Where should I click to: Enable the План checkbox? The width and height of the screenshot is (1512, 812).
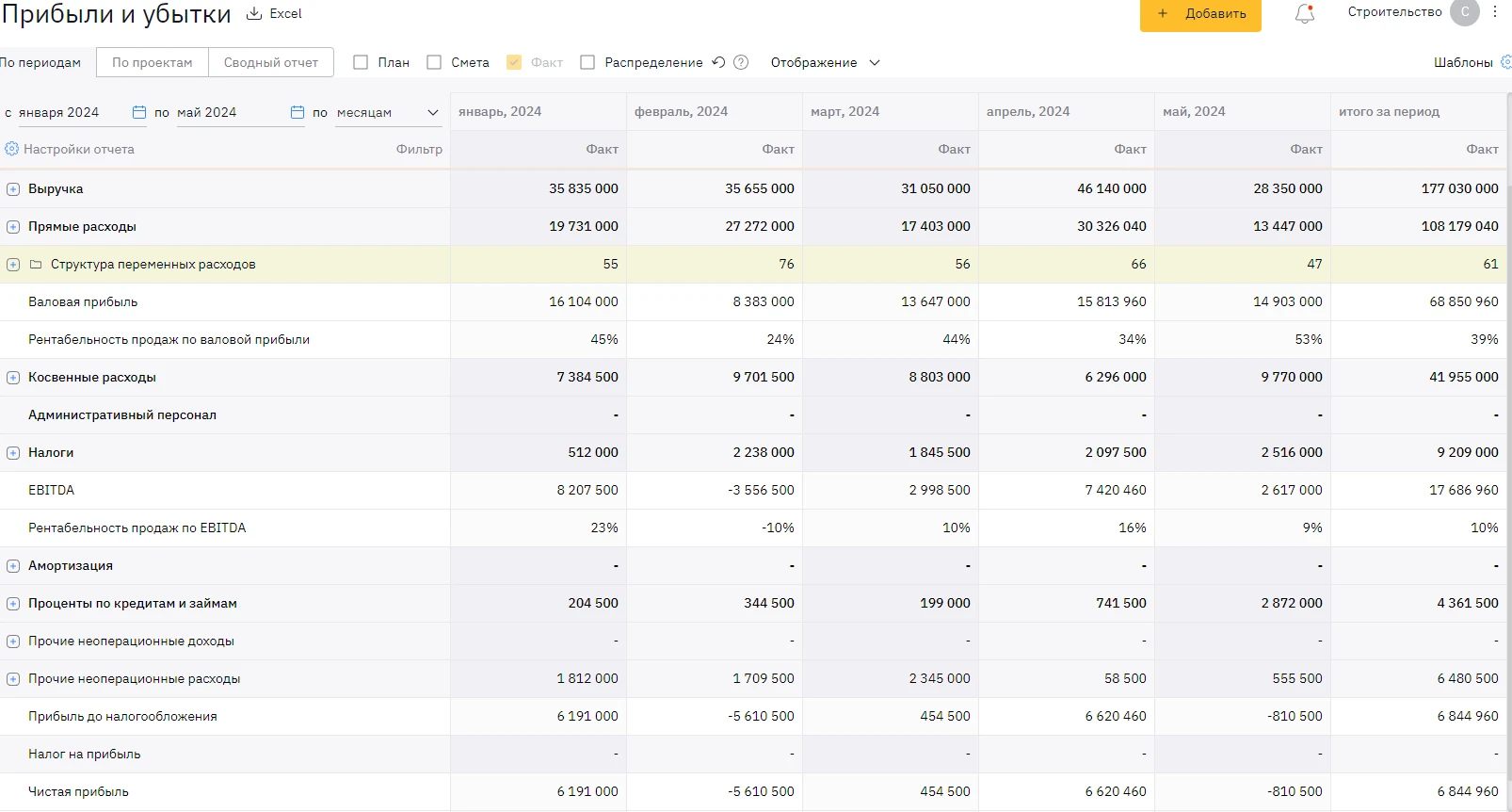[361, 62]
